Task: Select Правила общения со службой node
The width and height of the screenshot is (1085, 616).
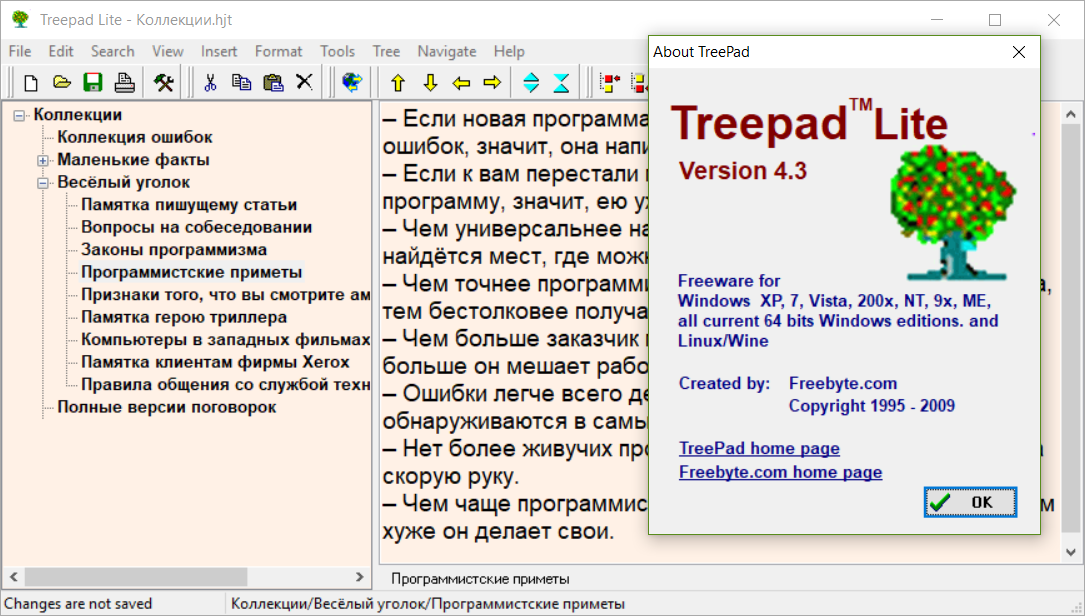Action: coord(226,385)
